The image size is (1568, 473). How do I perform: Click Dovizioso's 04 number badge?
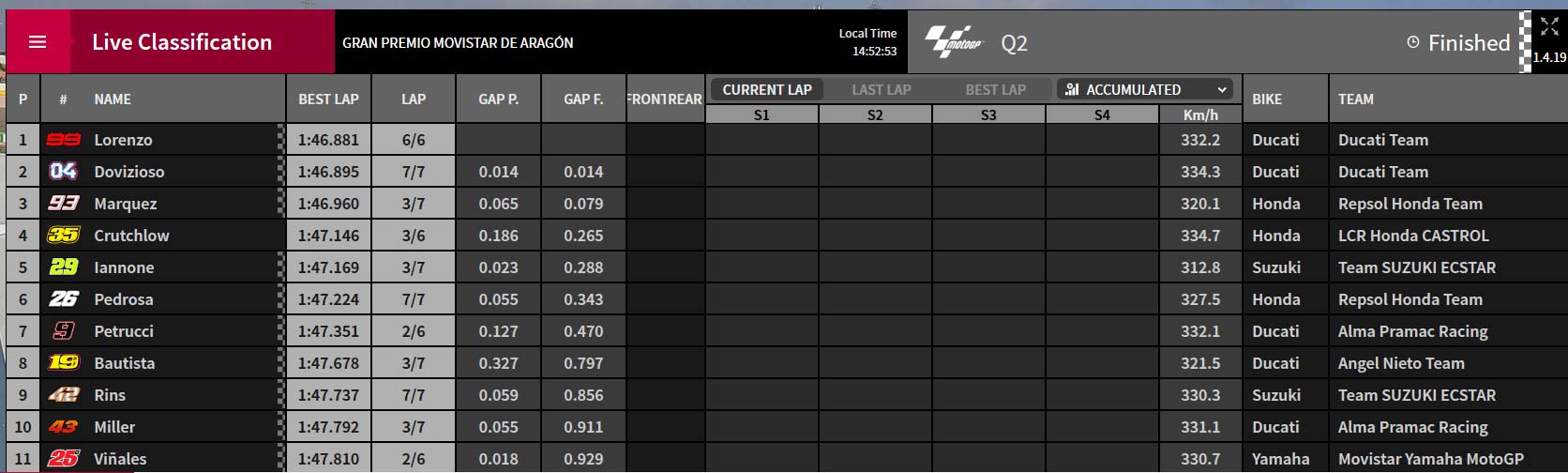[x=64, y=172]
